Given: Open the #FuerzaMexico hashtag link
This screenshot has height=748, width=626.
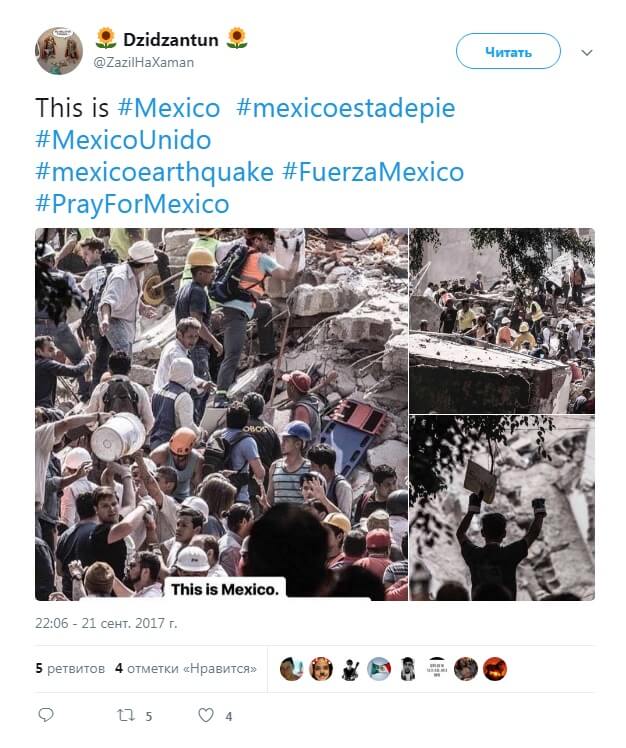Looking at the screenshot, I should click(373, 172).
